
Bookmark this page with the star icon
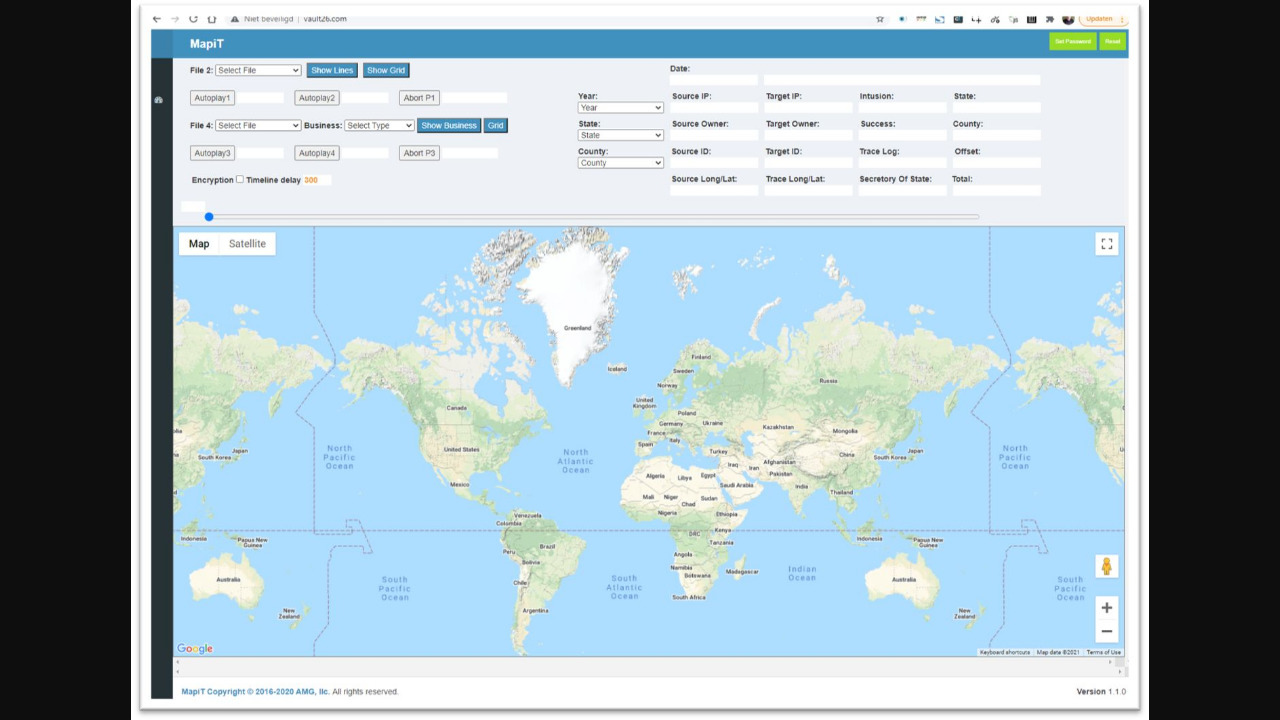(x=880, y=19)
